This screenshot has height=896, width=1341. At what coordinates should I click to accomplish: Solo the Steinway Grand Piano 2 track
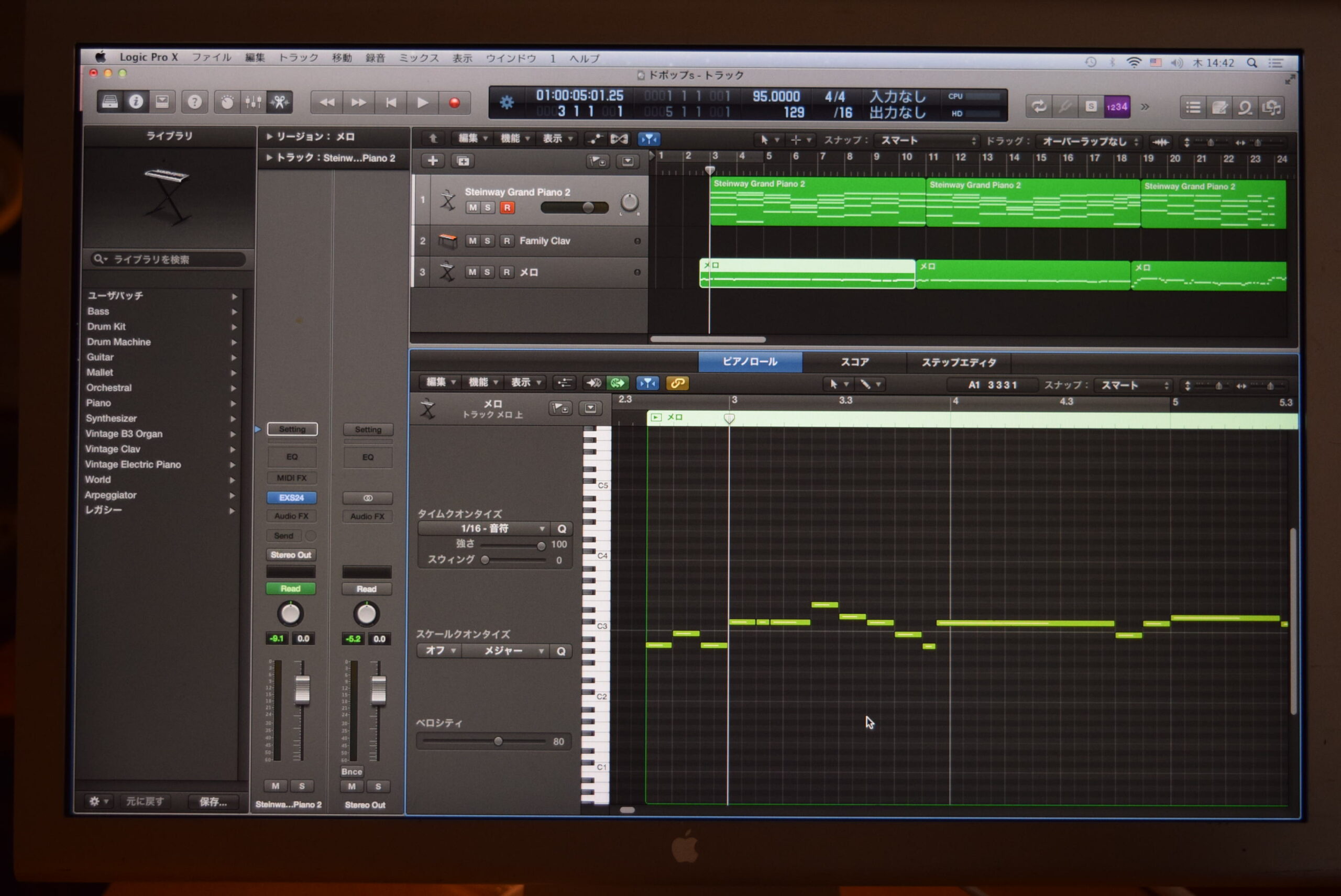(x=488, y=207)
